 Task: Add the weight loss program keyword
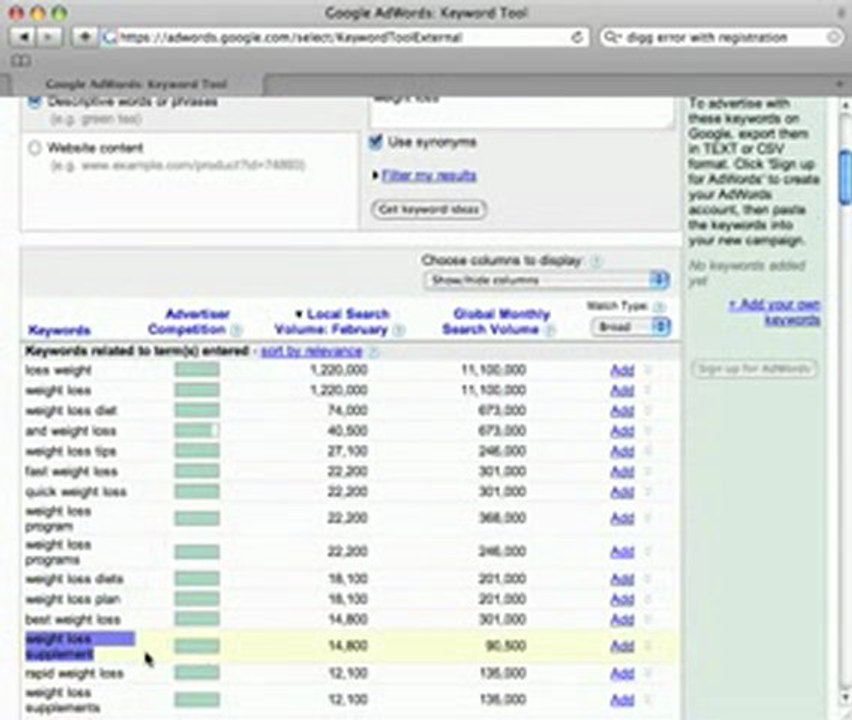pyautogui.click(x=622, y=519)
